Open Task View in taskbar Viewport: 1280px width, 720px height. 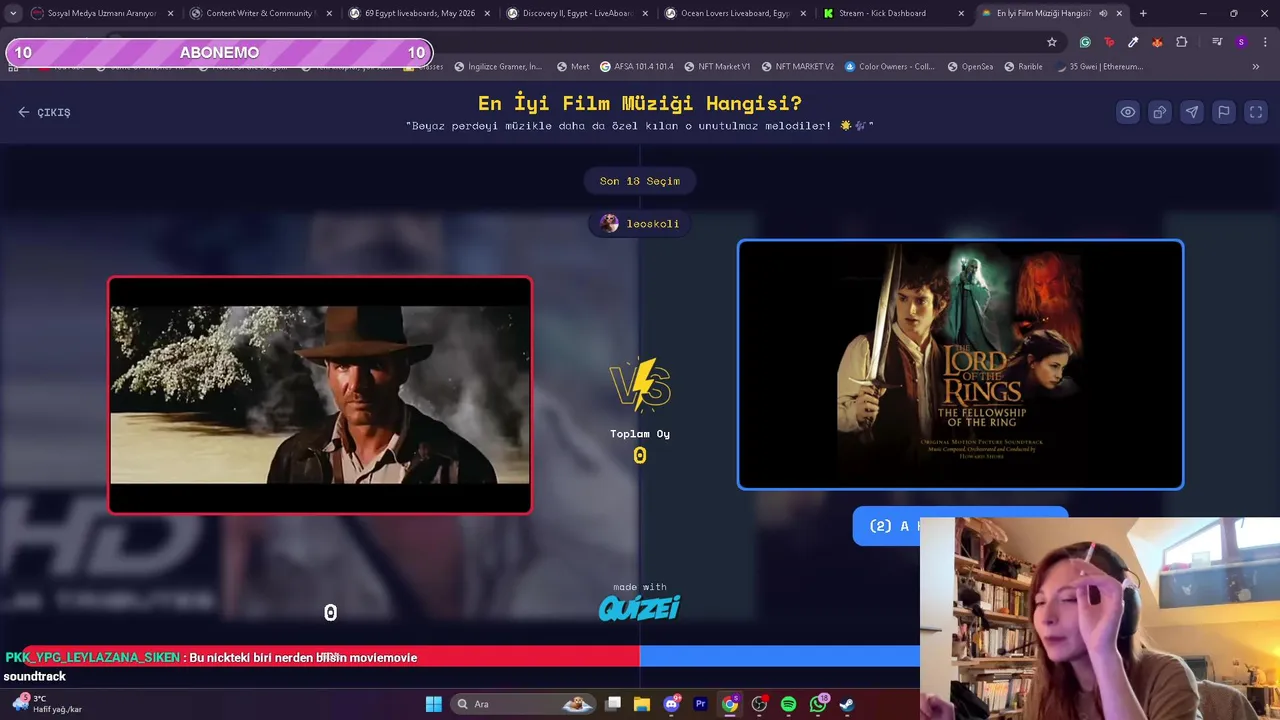click(613, 704)
